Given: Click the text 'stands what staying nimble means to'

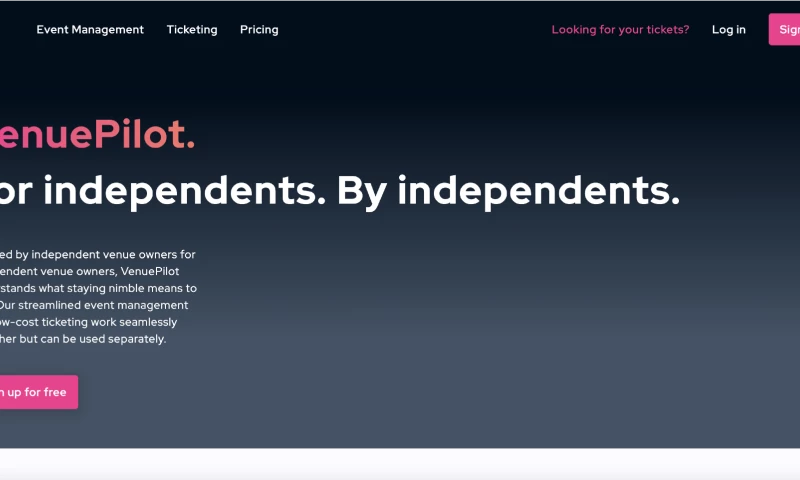Looking at the screenshot, I should point(98,288).
